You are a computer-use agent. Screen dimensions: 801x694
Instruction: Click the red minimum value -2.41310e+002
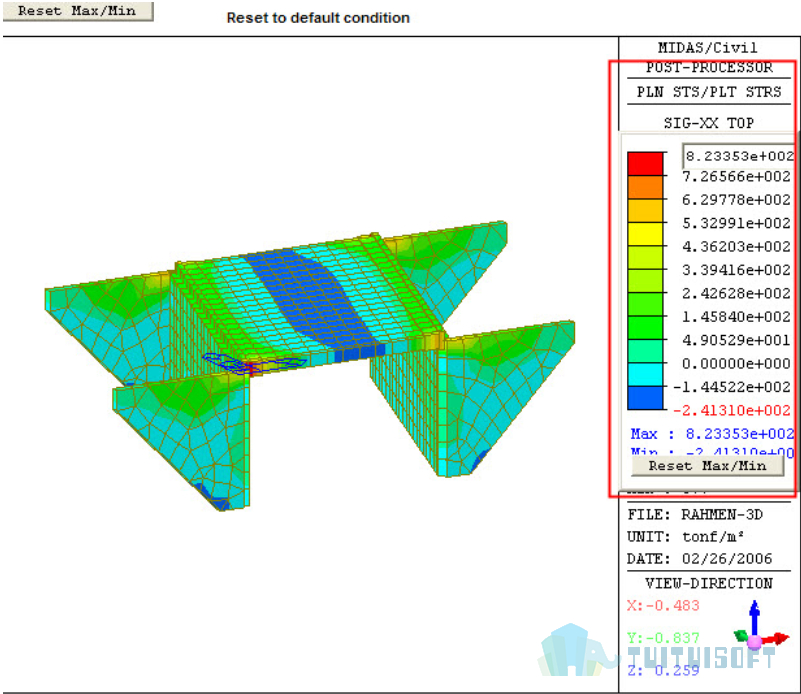click(732, 411)
